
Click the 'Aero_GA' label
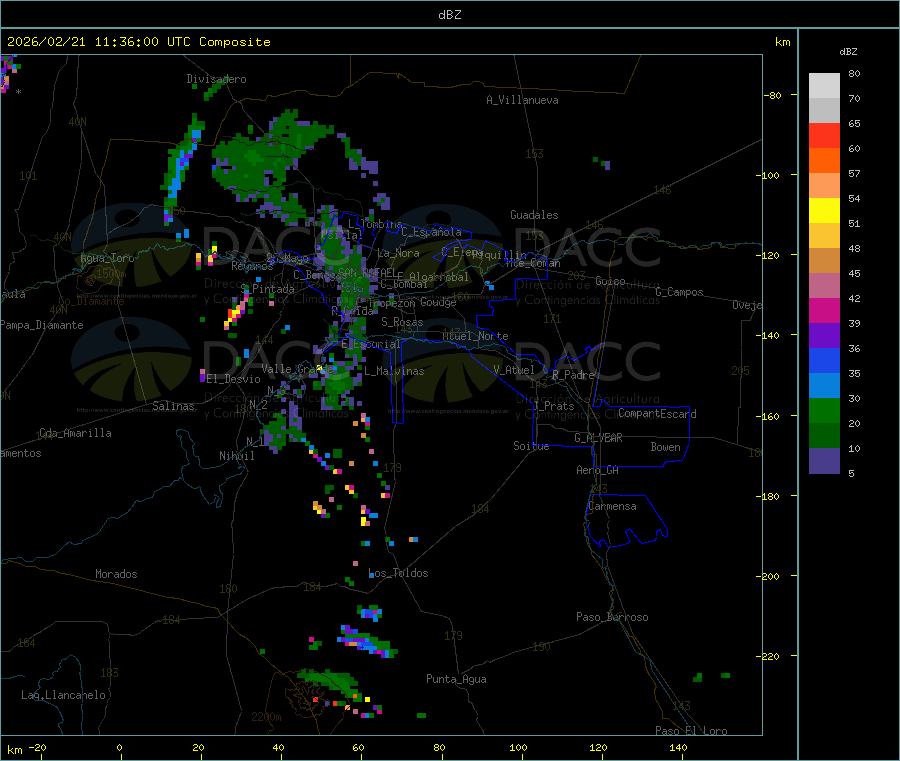[597, 470]
